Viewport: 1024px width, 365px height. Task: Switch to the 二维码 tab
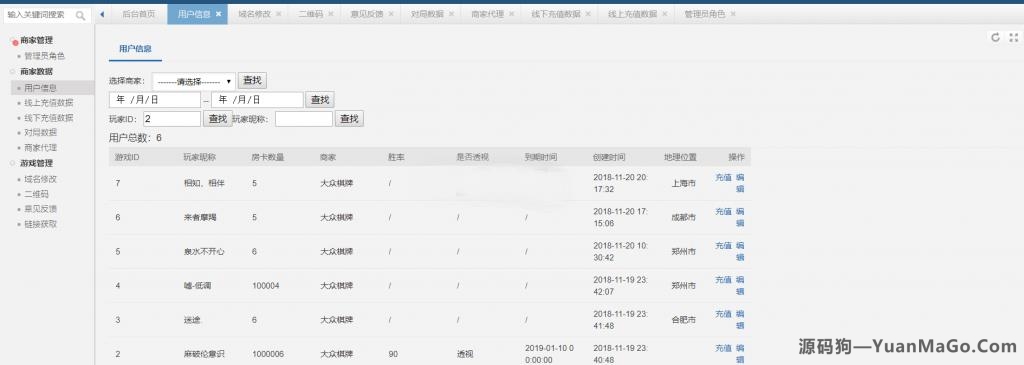click(x=311, y=14)
